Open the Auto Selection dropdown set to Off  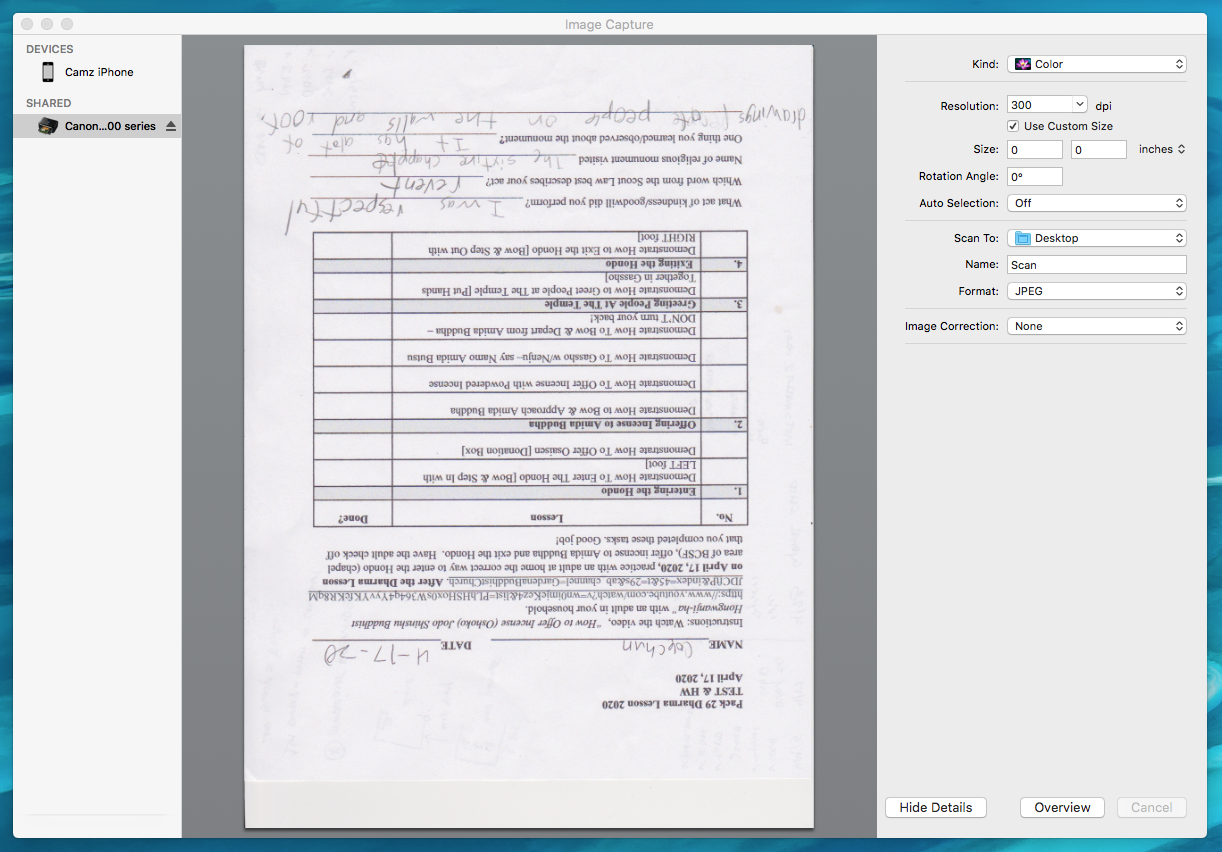(x=1097, y=203)
